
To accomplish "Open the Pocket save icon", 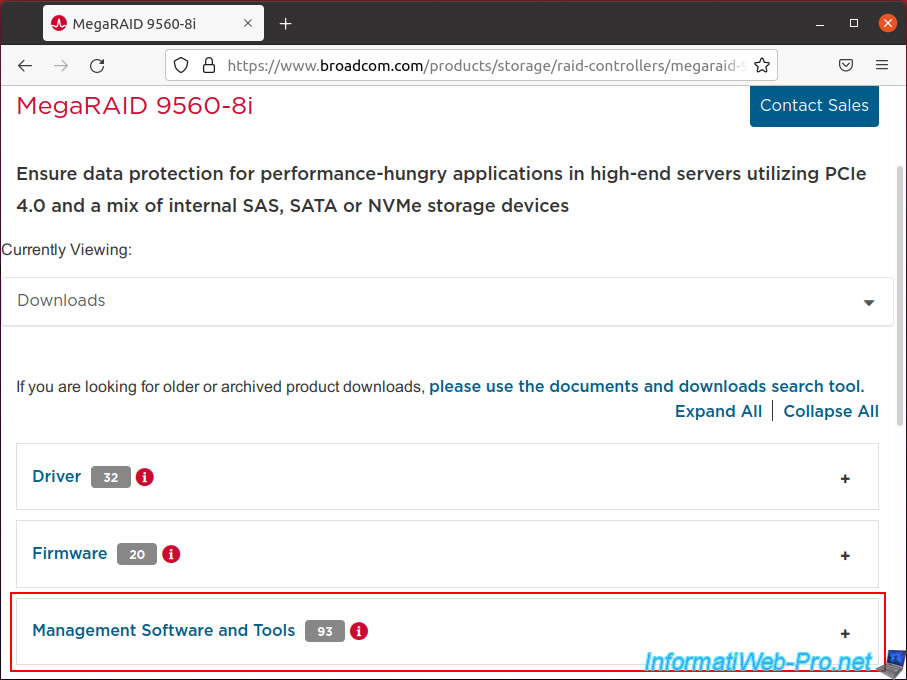I will [846, 65].
